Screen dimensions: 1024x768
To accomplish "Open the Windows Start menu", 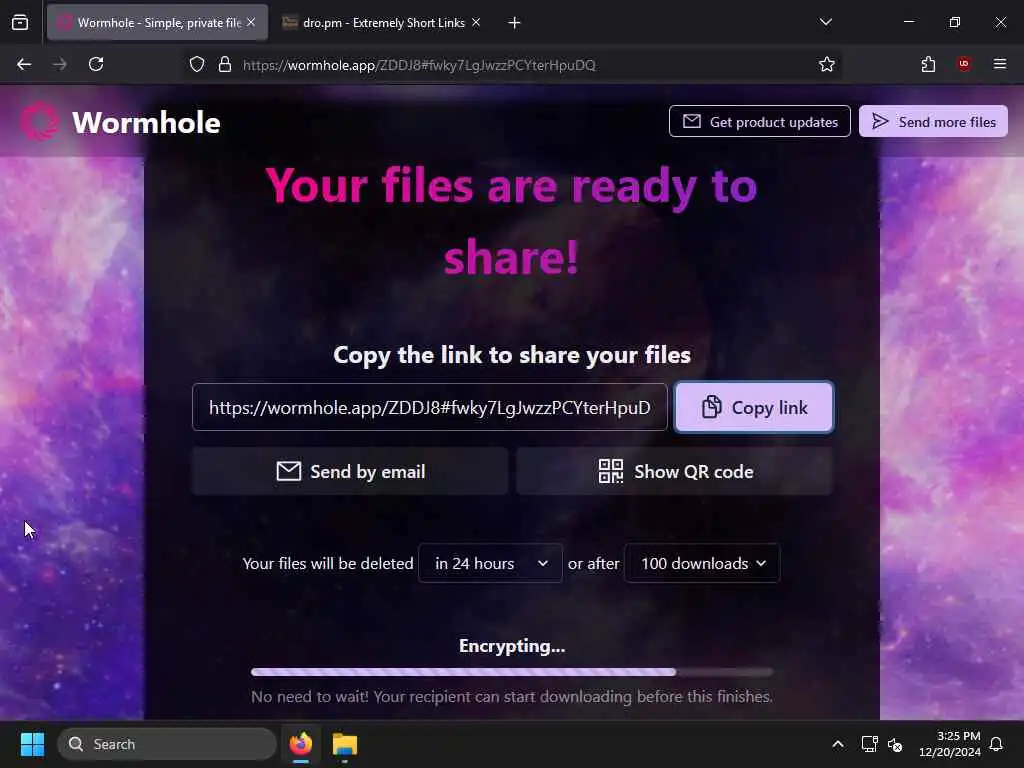I will tap(32, 744).
